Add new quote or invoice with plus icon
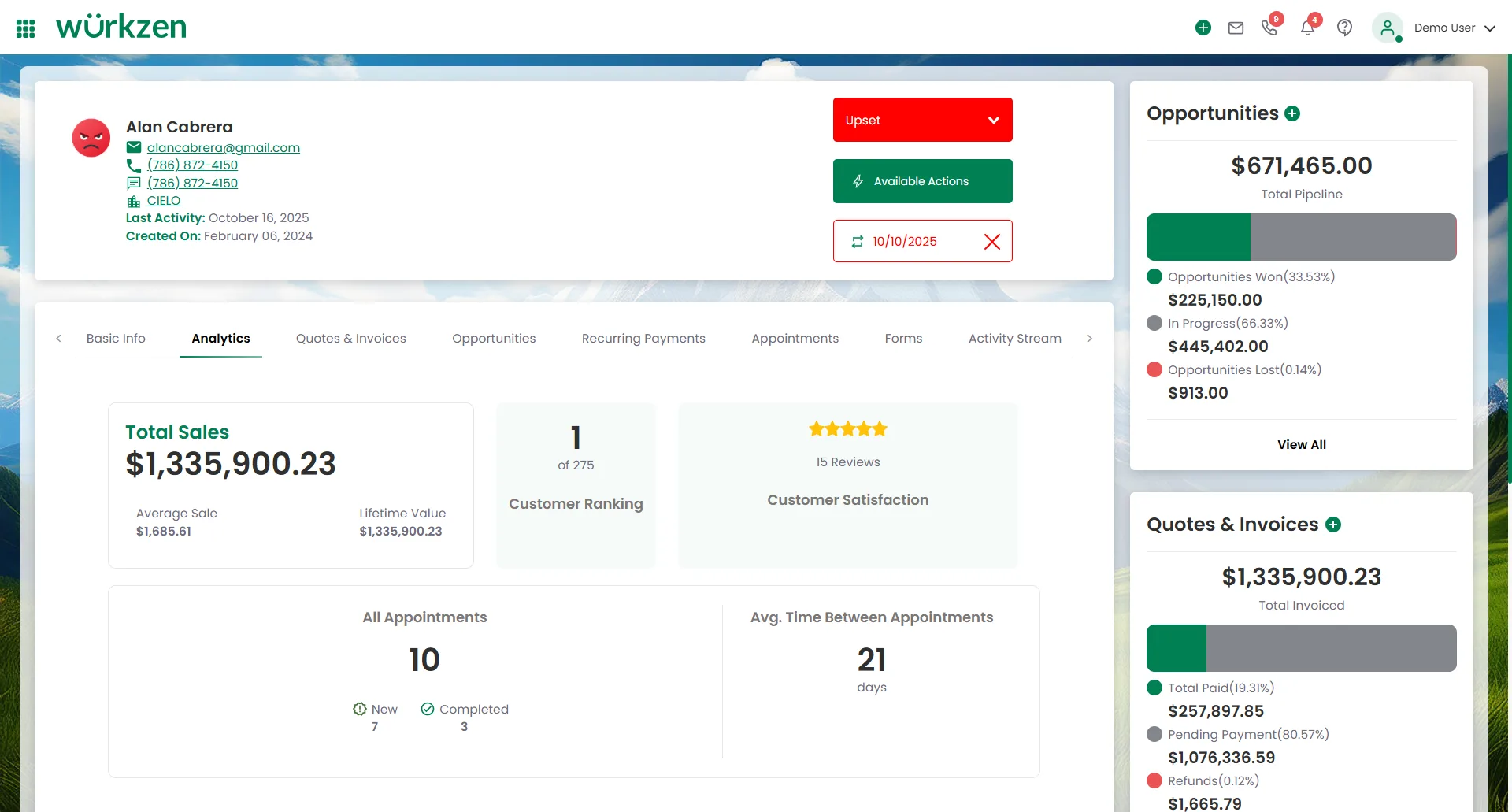The image size is (1512, 812). pos(1333,525)
